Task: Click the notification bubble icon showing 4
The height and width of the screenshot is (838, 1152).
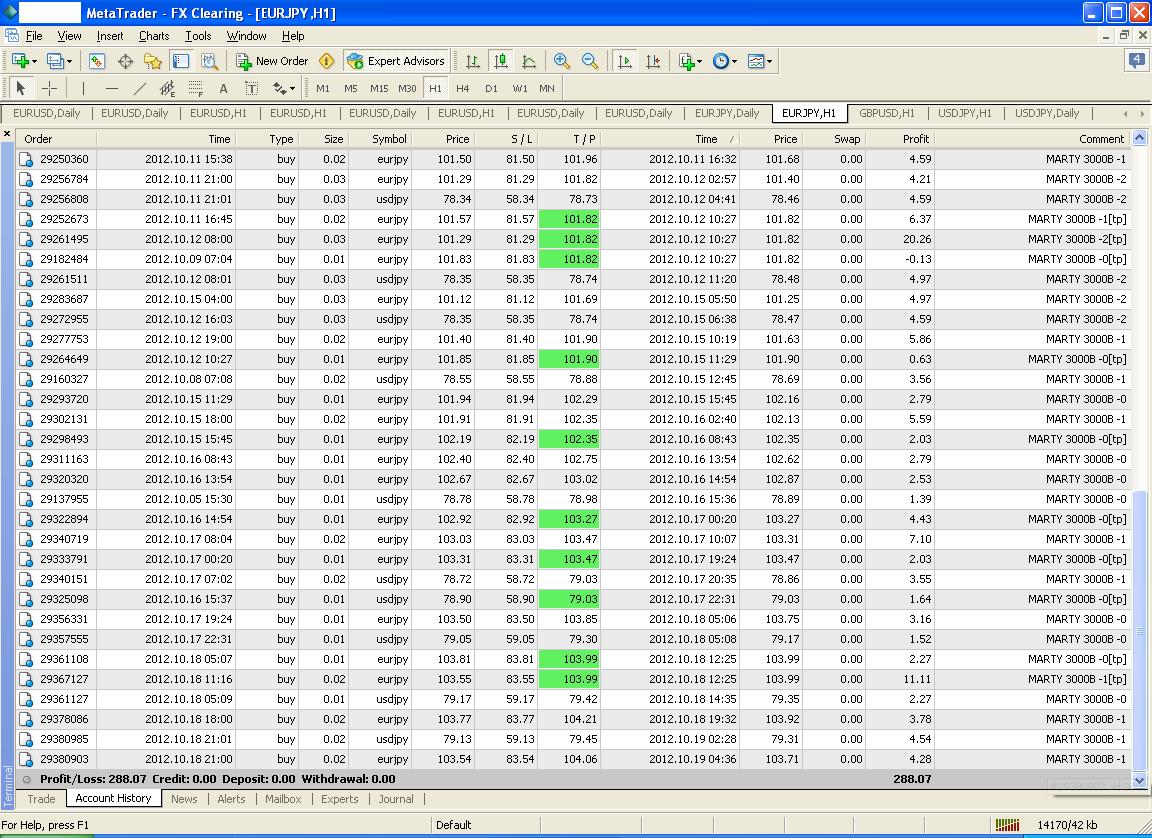Action: tap(1137, 61)
